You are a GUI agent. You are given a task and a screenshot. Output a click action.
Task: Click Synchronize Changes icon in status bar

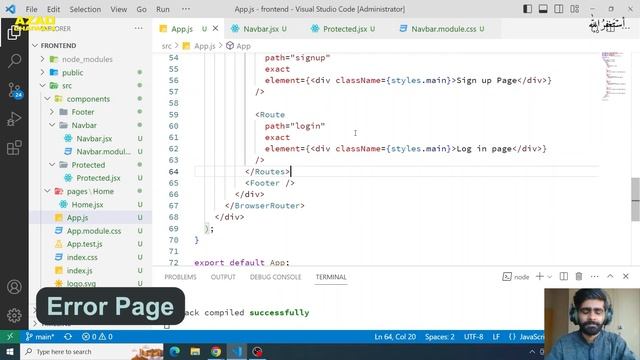click(x=68, y=337)
